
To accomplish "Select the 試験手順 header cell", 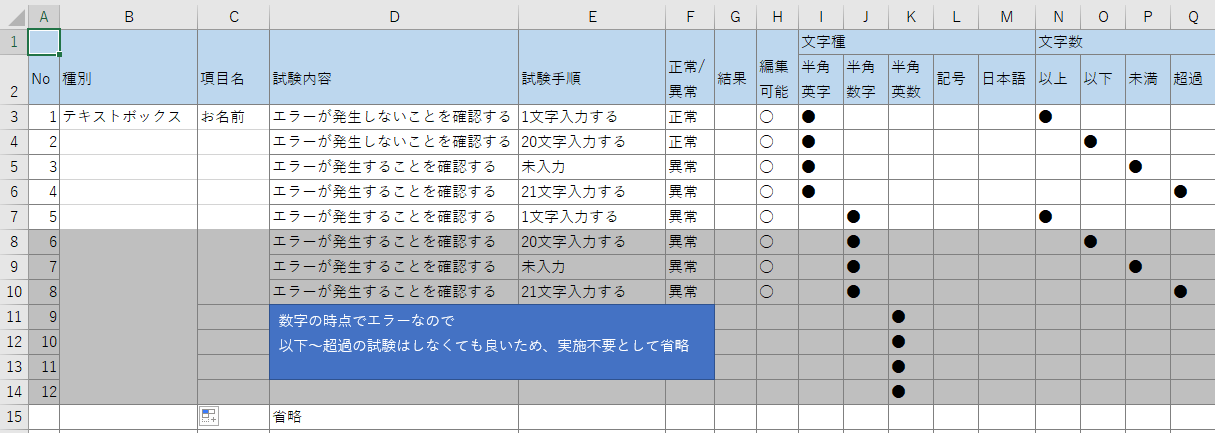I will [592, 79].
